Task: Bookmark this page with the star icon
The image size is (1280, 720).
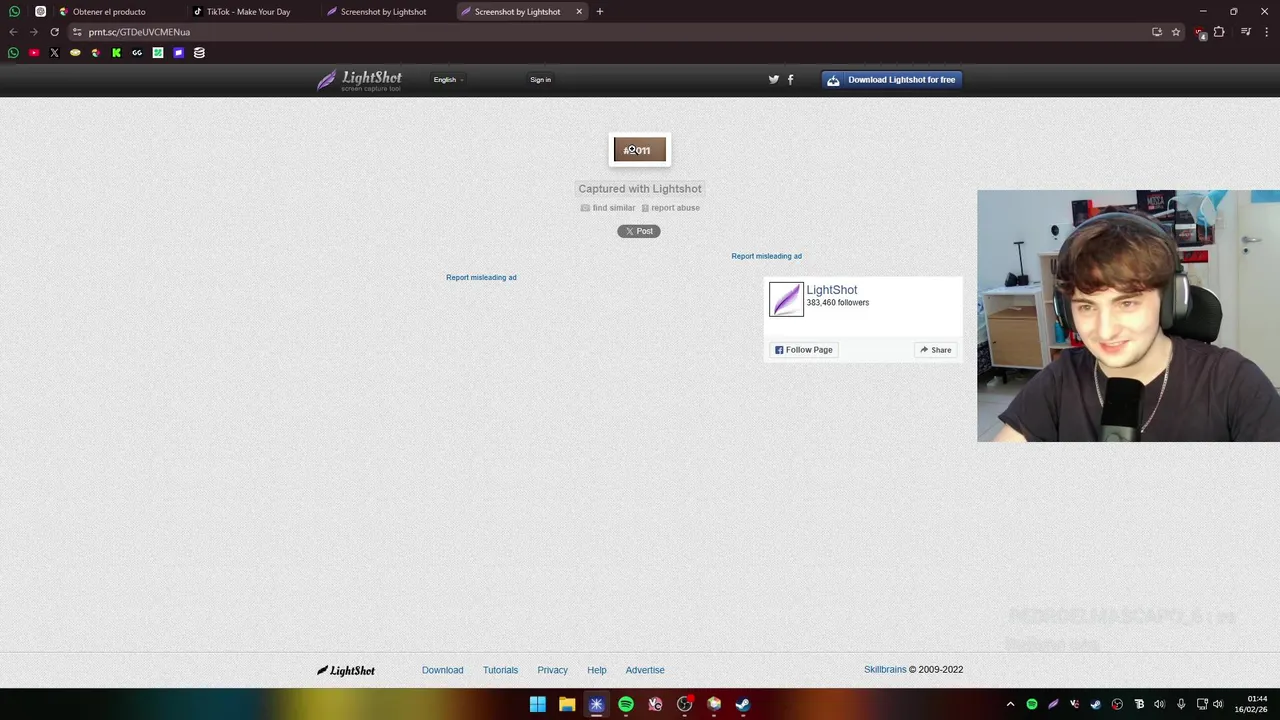Action: coord(1176,32)
